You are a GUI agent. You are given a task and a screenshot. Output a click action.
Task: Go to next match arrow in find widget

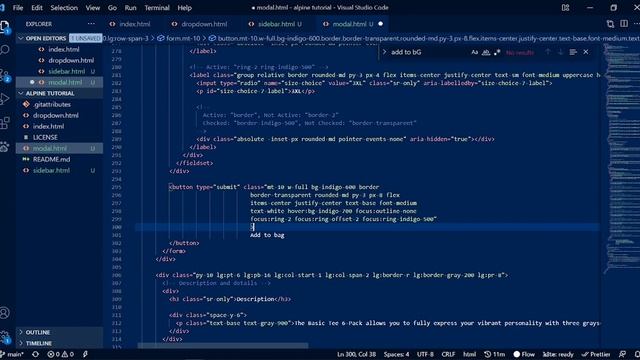point(560,52)
